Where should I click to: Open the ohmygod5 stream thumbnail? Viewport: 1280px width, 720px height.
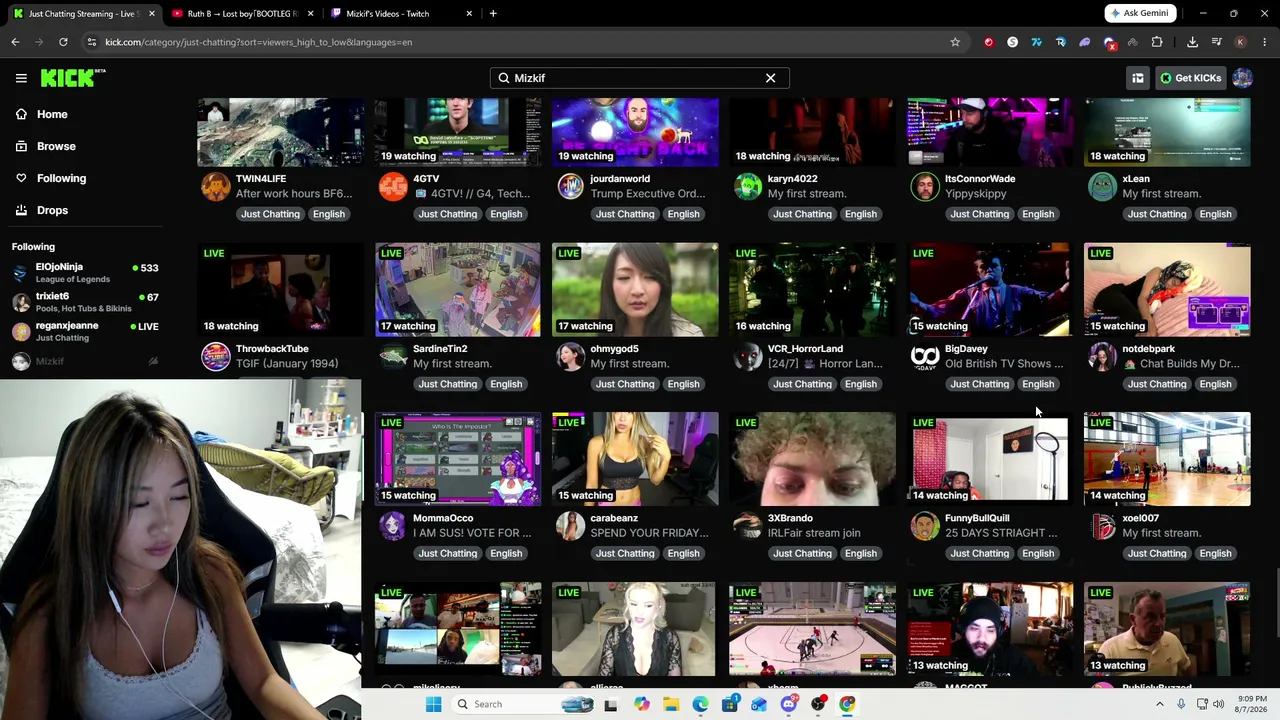click(635, 289)
